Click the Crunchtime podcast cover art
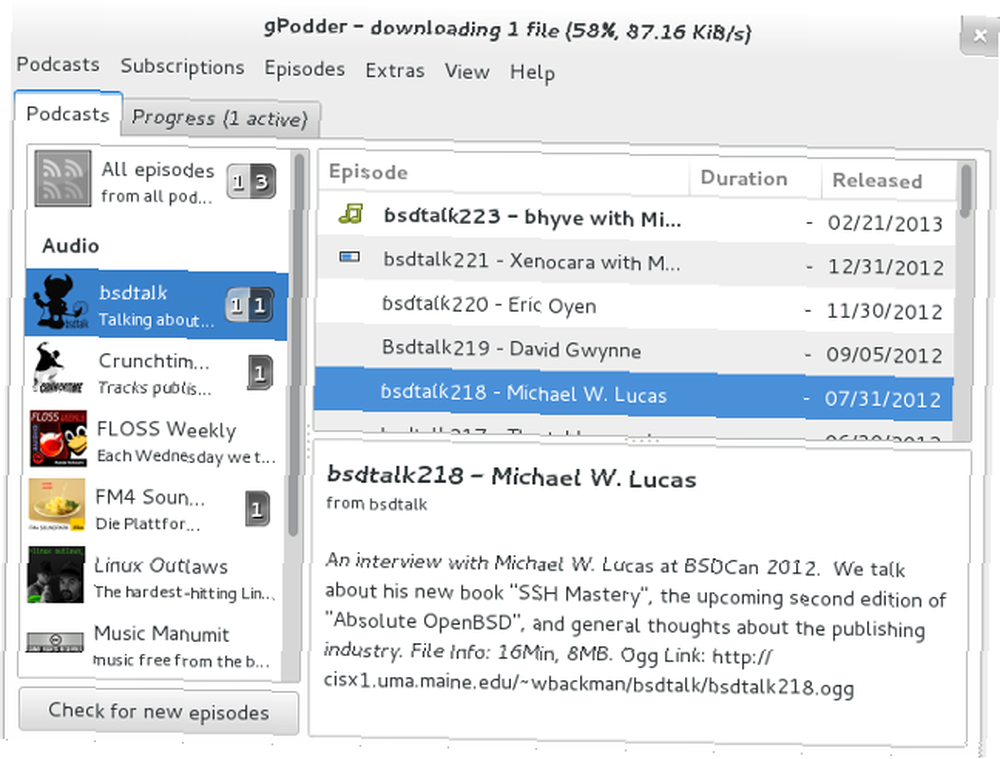1000x759 pixels. tap(59, 369)
